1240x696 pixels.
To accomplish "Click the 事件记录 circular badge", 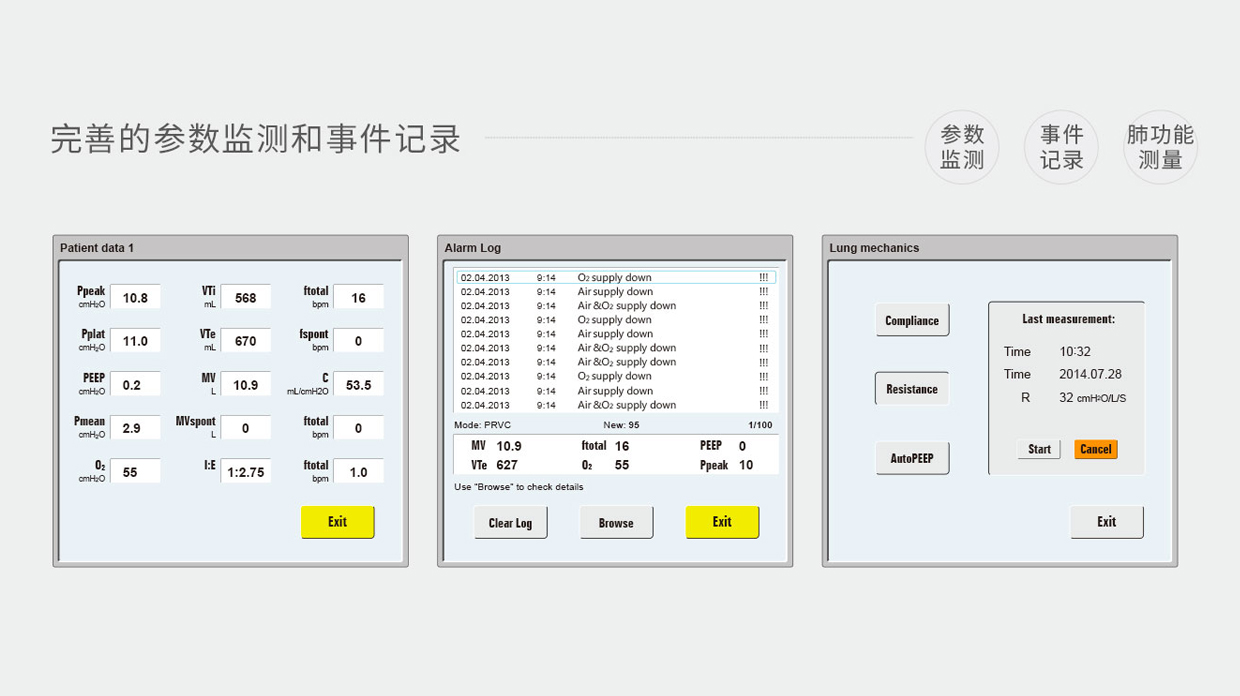I will point(1061,147).
